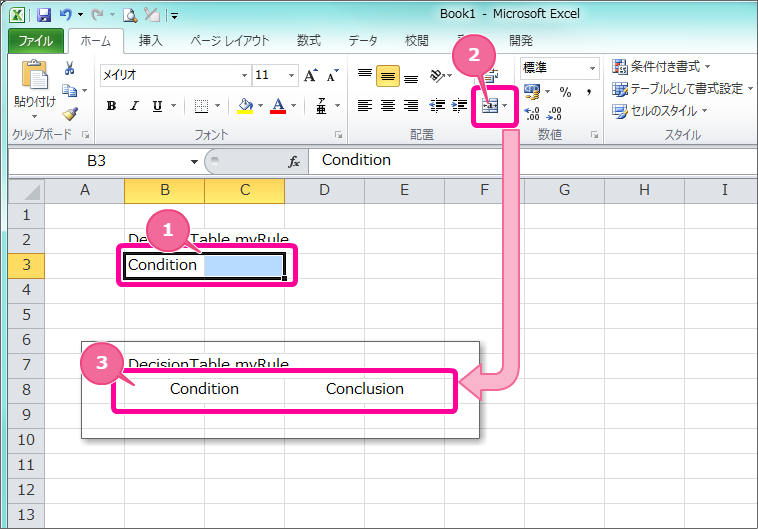Toggle Bold formatting
The width and height of the screenshot is (758, 529).
[x=112, y=106]
